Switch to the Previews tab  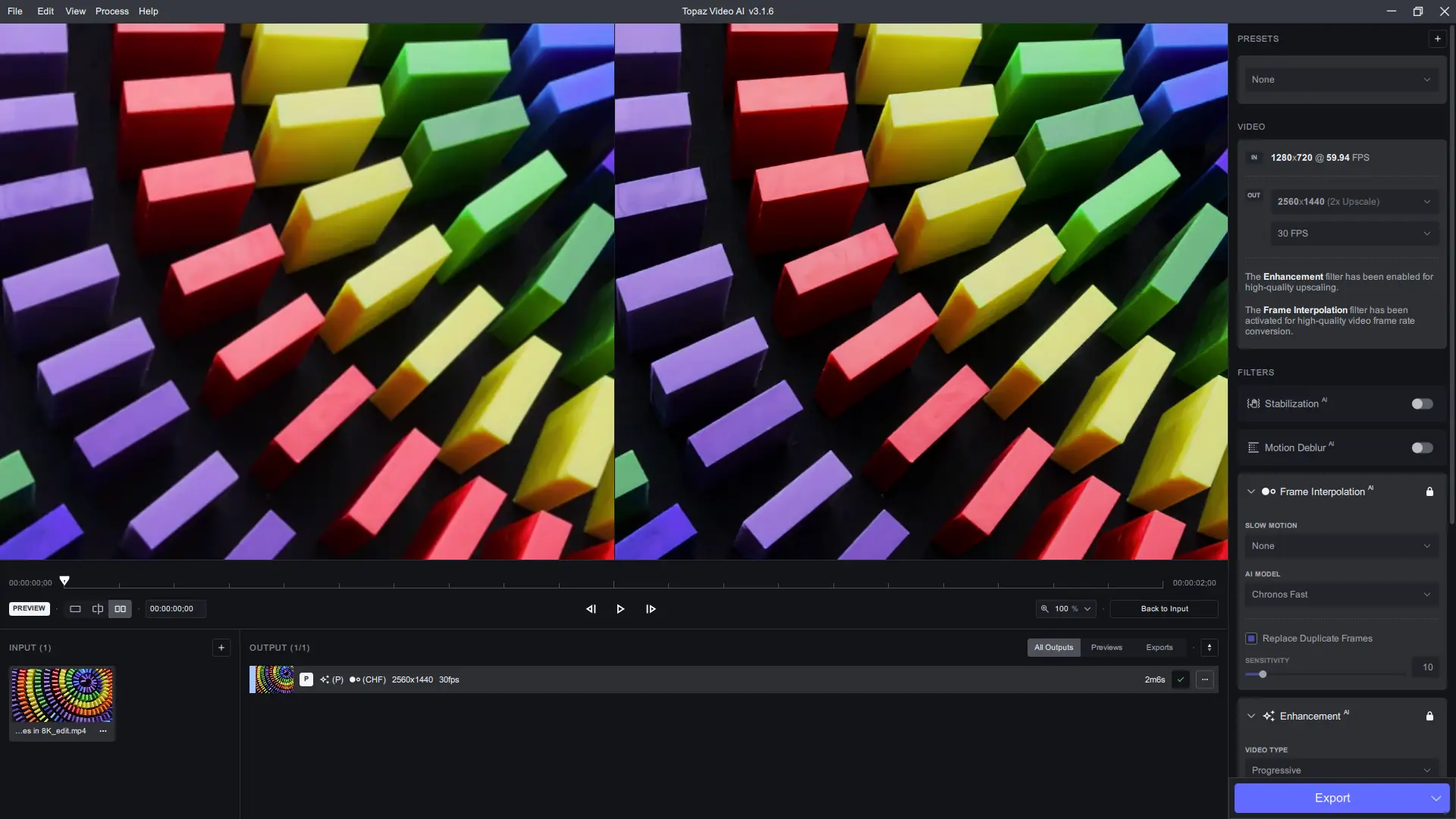click(1106, 648)
